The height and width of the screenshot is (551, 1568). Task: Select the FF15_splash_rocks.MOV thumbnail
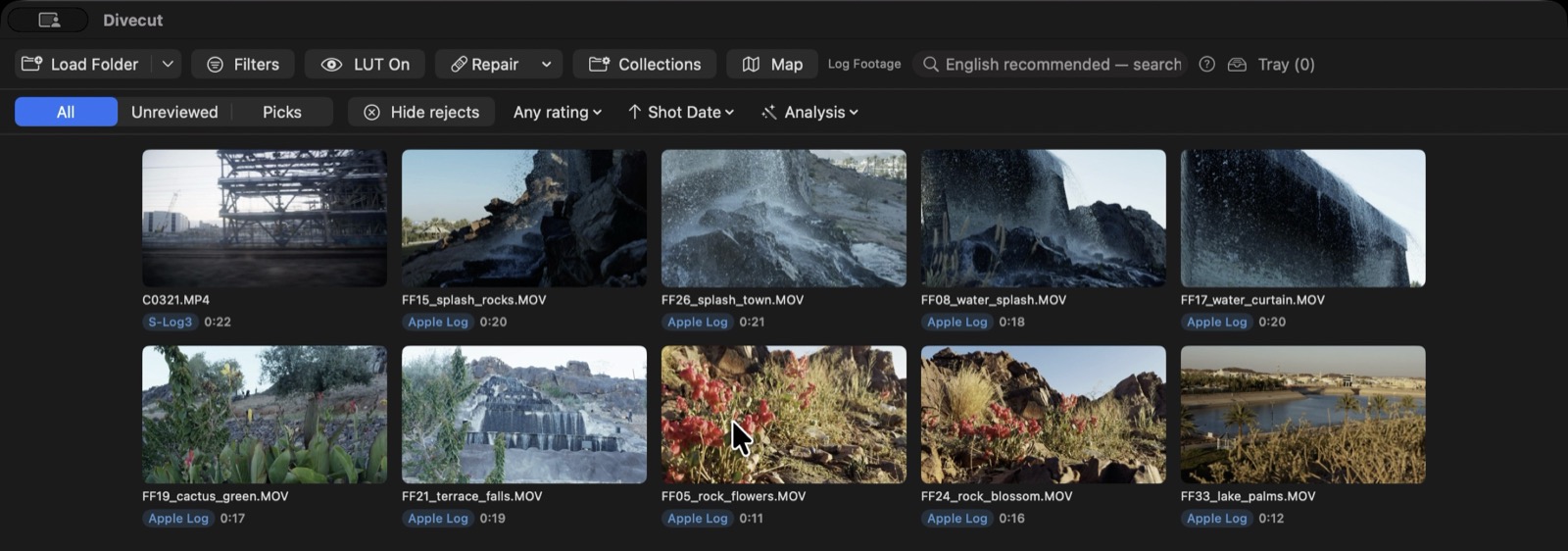pyautogui.click(x=524, y=218)
